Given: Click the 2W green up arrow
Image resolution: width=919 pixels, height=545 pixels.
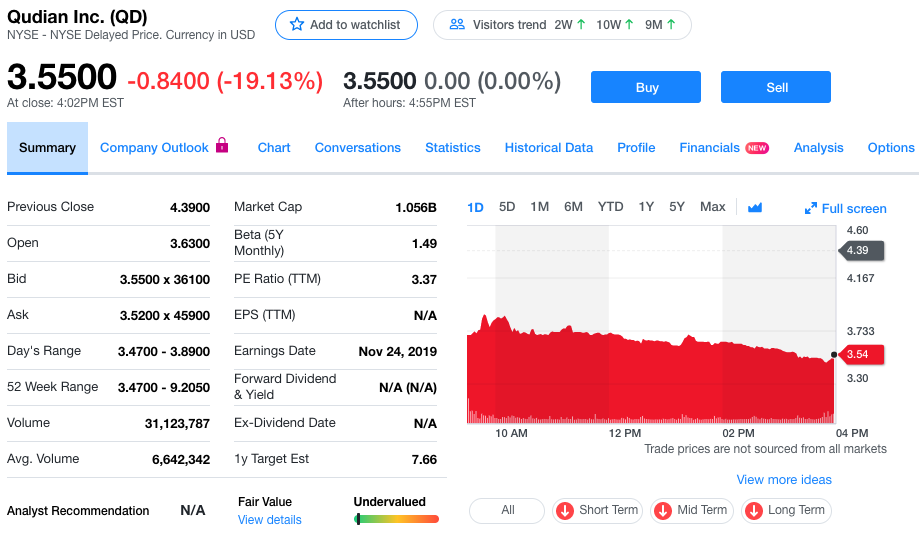Looking at the screenshot, I should tap(581, 25).
